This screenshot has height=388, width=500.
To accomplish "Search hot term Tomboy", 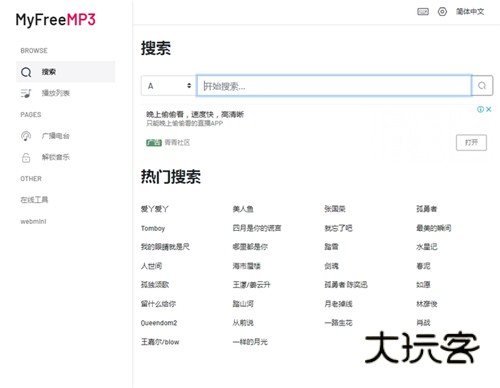I will click(153, 228).
